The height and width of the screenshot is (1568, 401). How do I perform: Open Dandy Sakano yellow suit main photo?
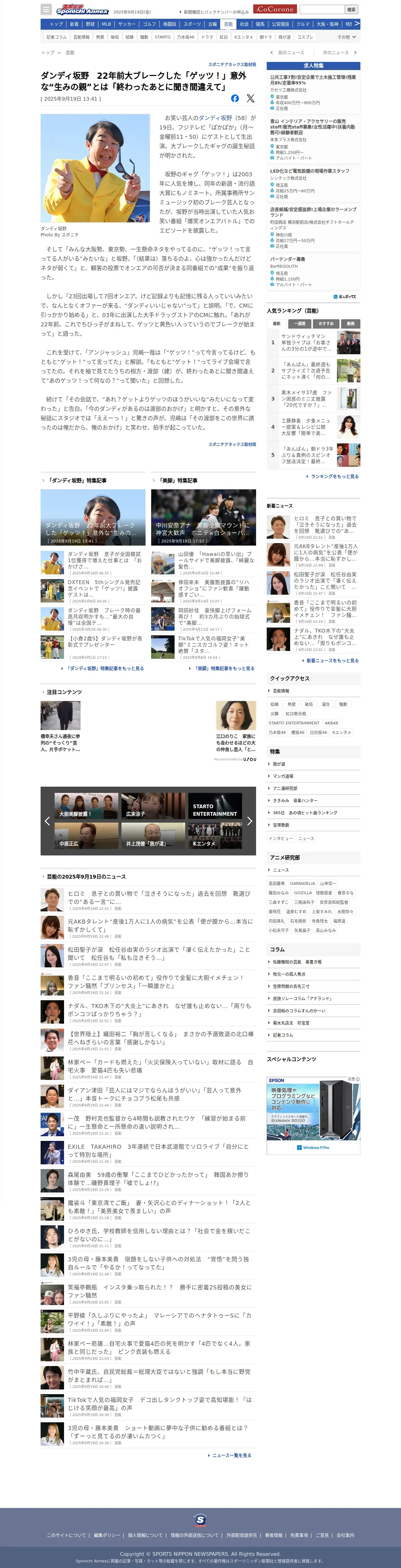pyautogui.click(x=95, y=169)
